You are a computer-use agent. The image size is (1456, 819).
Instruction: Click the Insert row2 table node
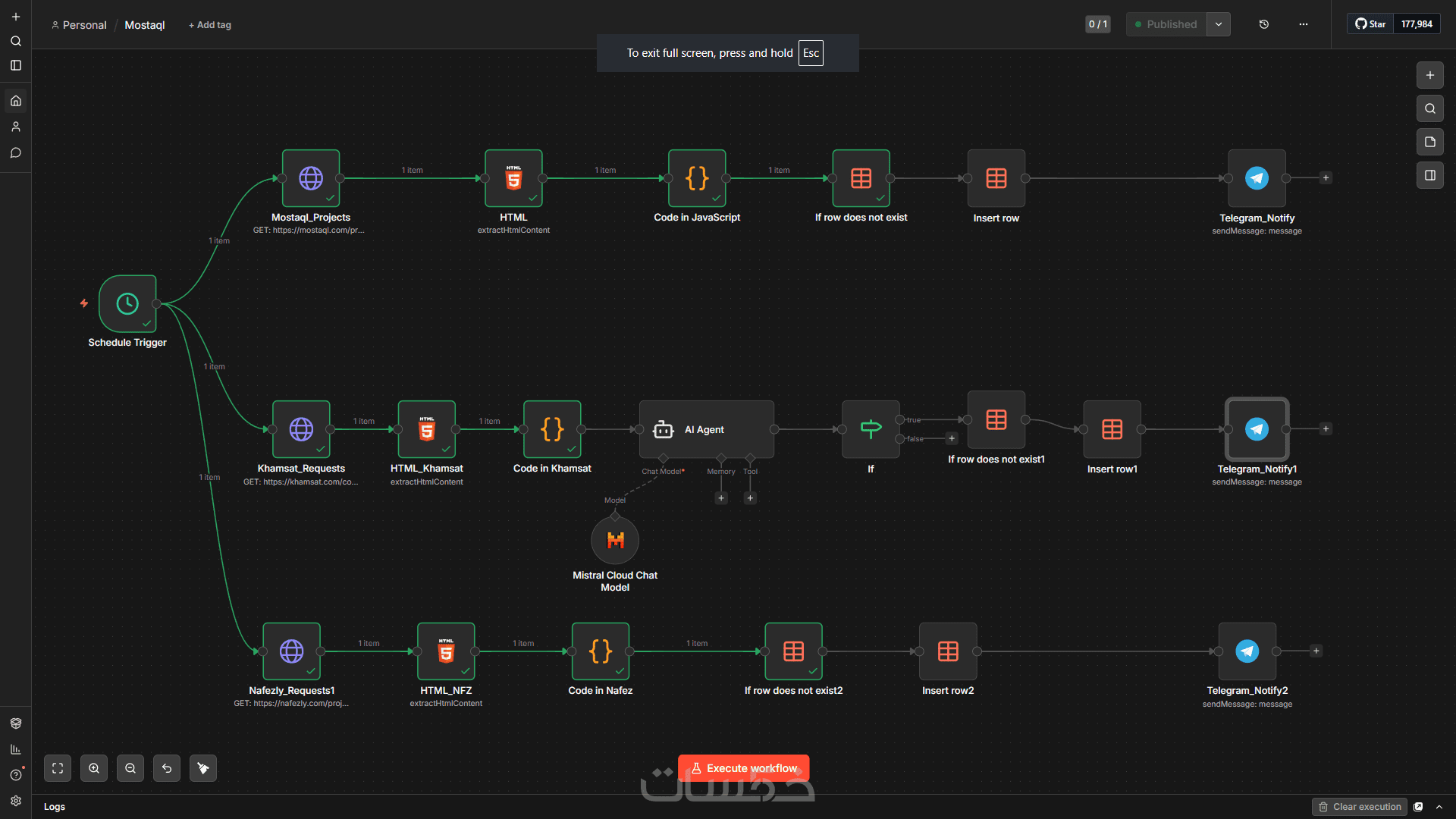click(x=948, y=651)
